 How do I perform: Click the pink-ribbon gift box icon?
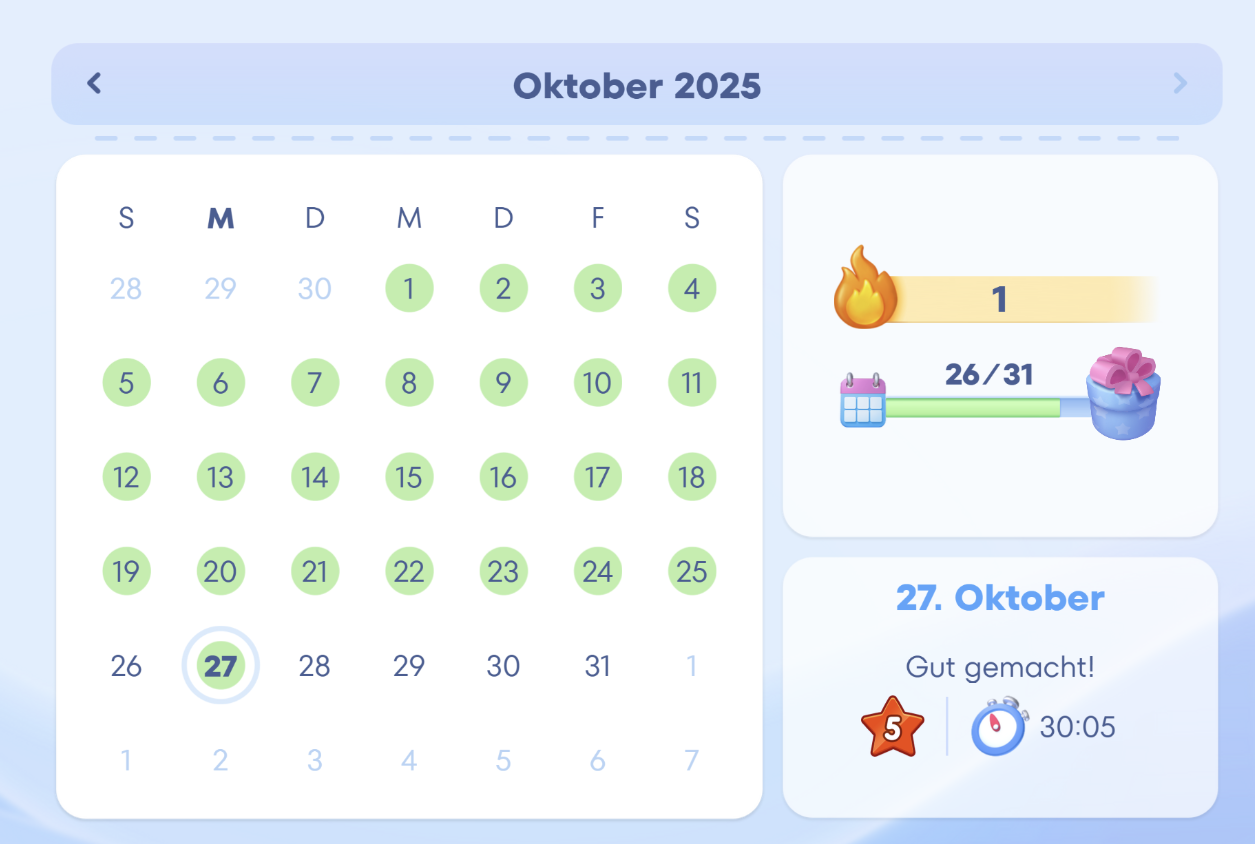click(1124, 393)
